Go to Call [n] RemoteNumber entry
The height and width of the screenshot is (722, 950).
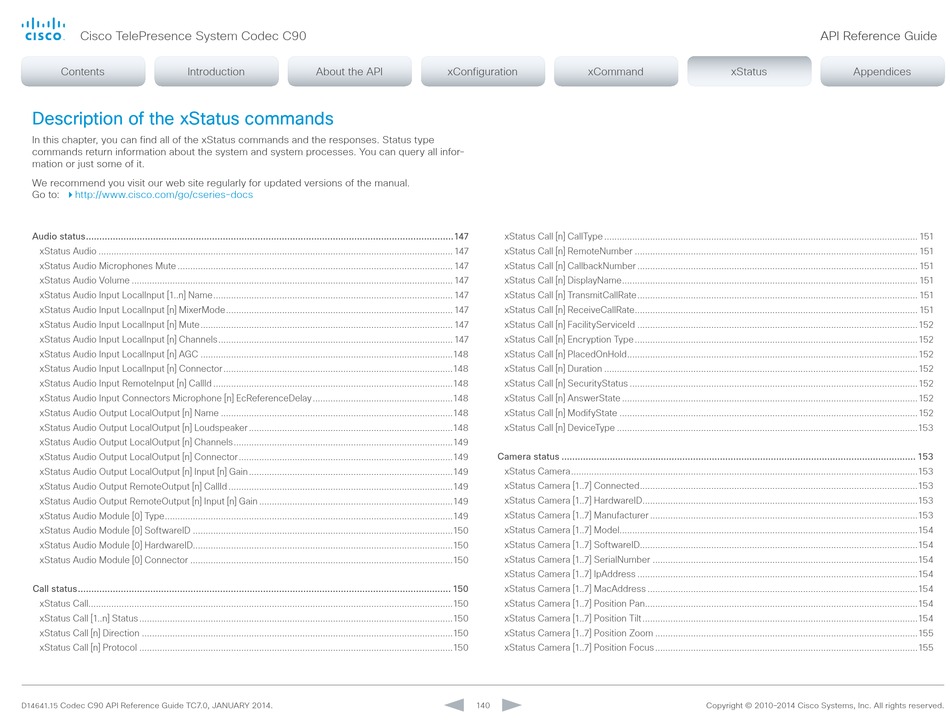pyautogui.click(x=719, y=251)
